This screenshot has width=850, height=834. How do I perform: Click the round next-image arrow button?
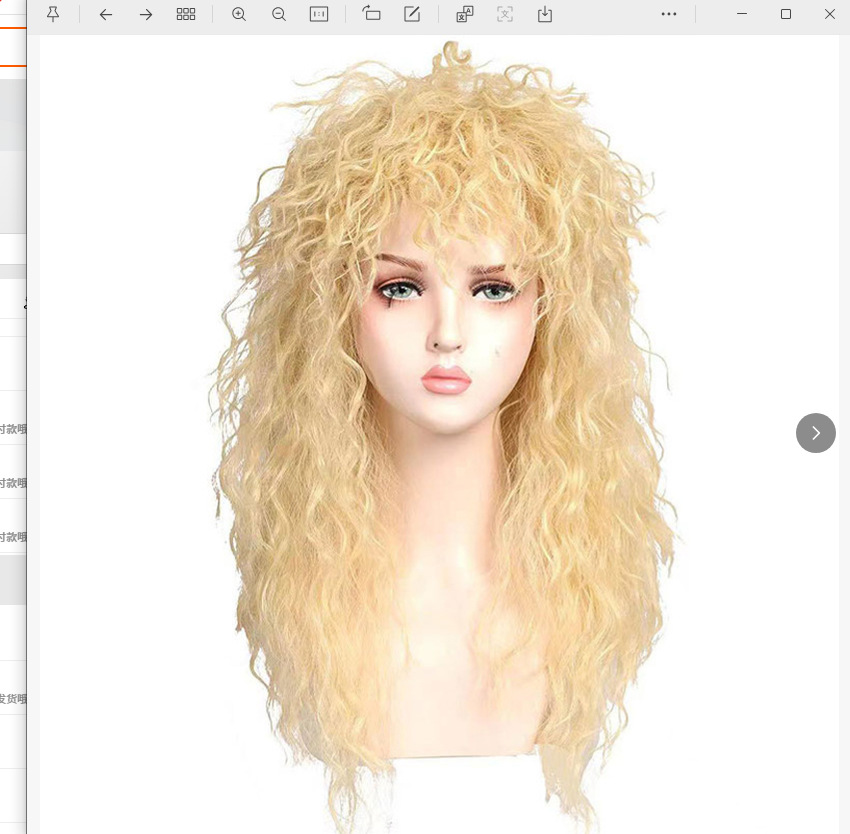tap(815, 433)
